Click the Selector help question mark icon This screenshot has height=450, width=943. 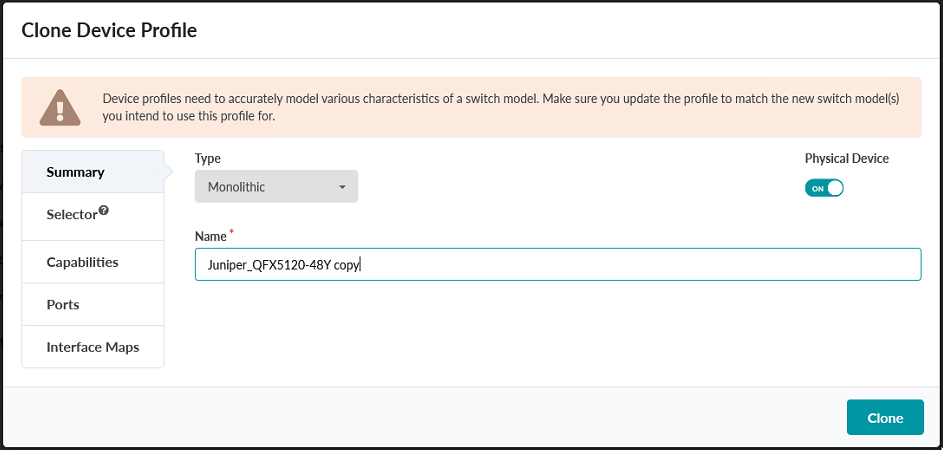pyautogui.click(x=103, y=211)
